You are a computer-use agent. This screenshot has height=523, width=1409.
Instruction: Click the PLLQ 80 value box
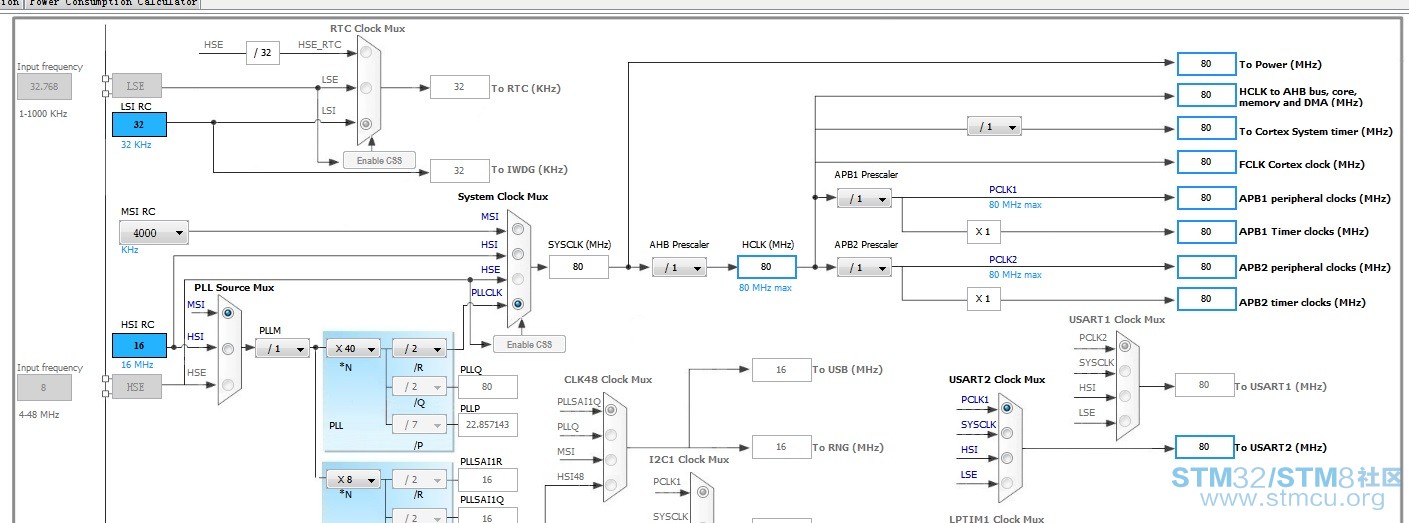click(x=488, y=386)
